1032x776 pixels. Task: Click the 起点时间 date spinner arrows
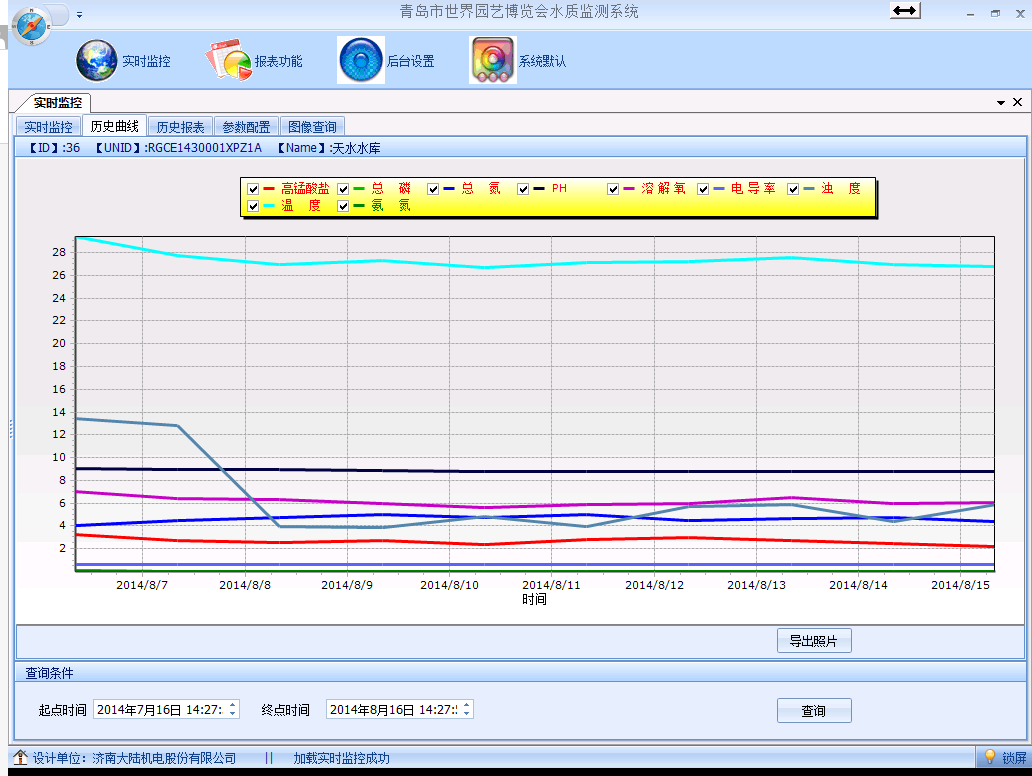[233, 709]
